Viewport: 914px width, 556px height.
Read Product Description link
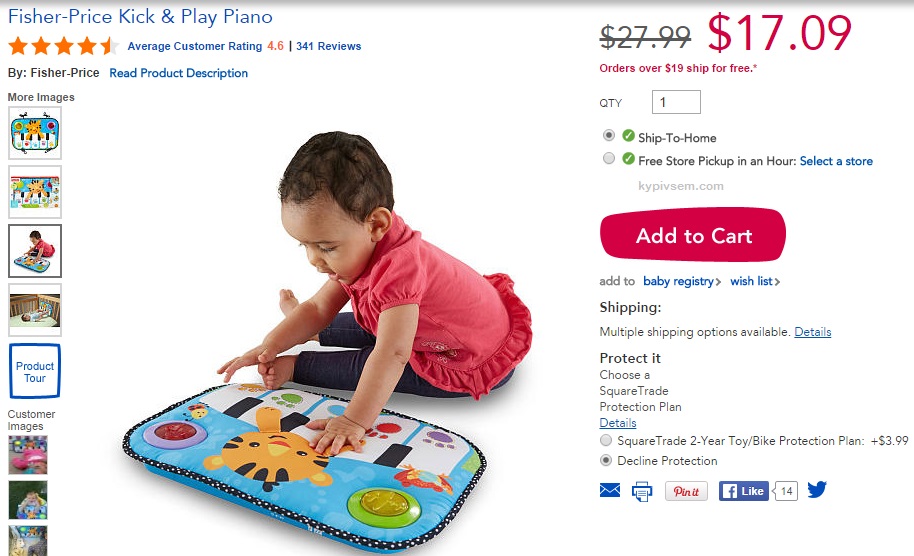point(178,73)
